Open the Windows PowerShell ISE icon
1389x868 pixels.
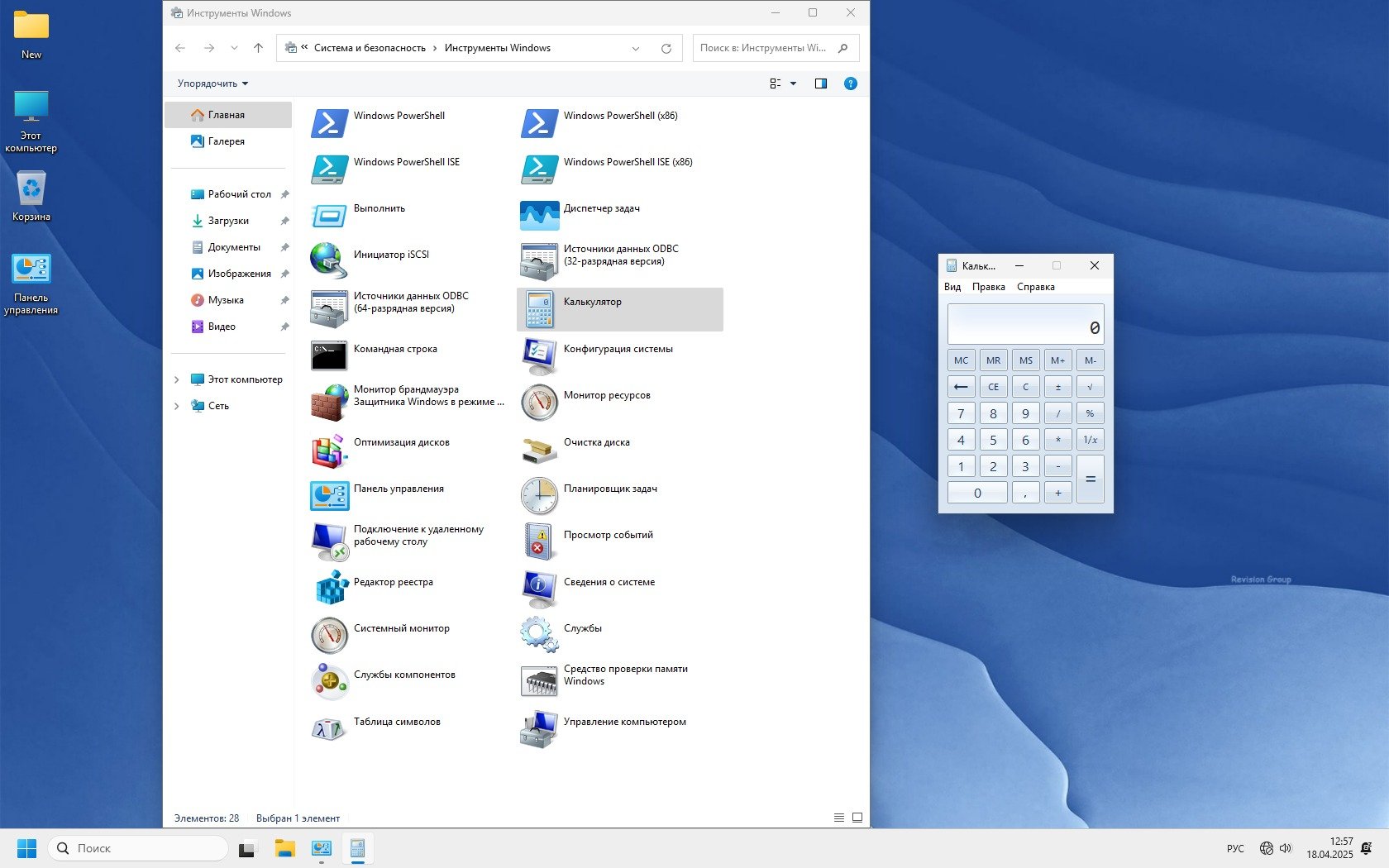click(x=329, y=169)
